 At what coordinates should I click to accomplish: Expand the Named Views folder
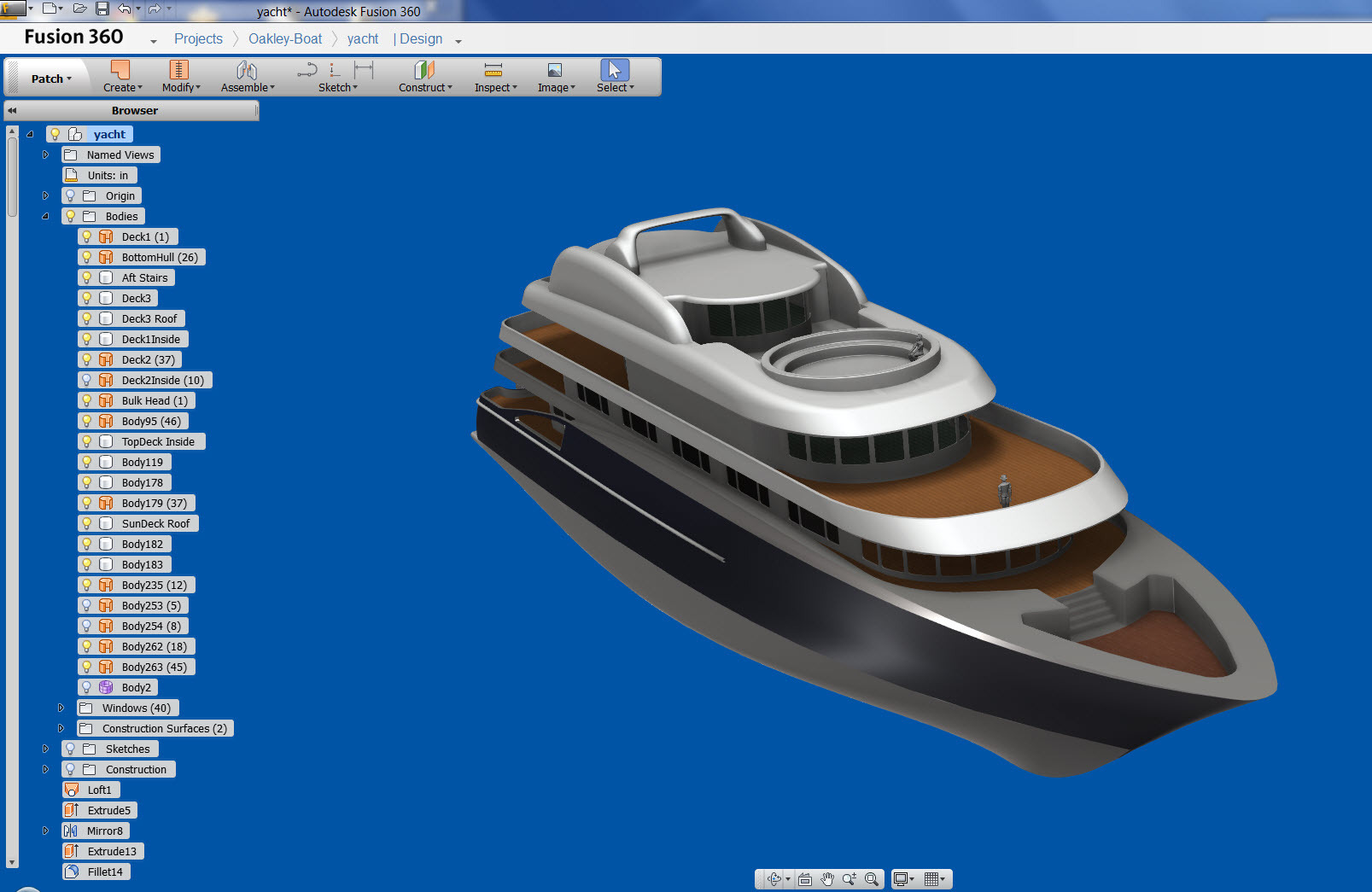coord(45,154)
